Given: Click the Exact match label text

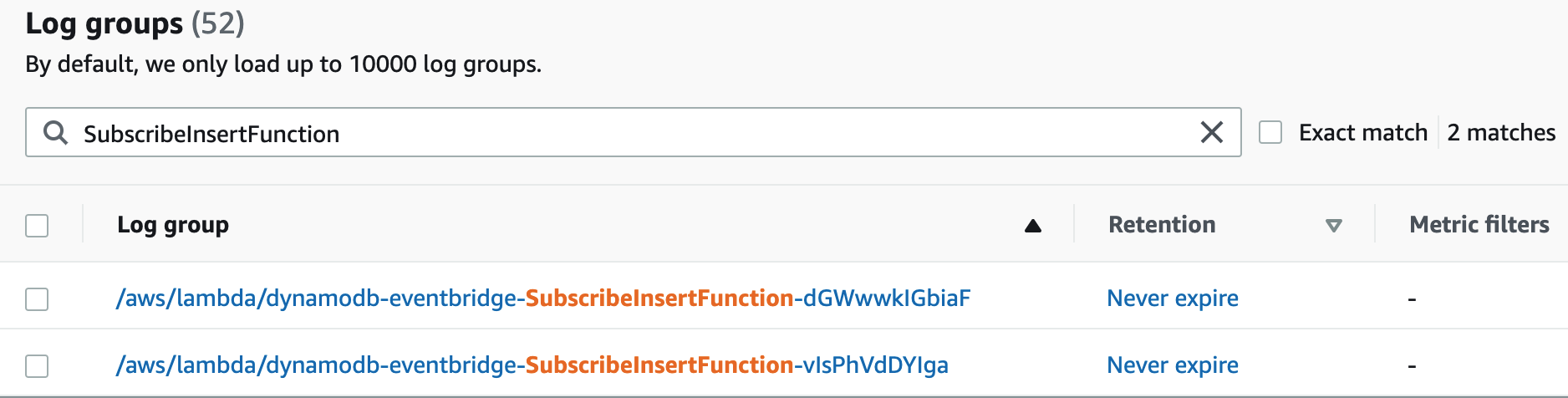Looking at the screenshot, I should pos(1363,132).
